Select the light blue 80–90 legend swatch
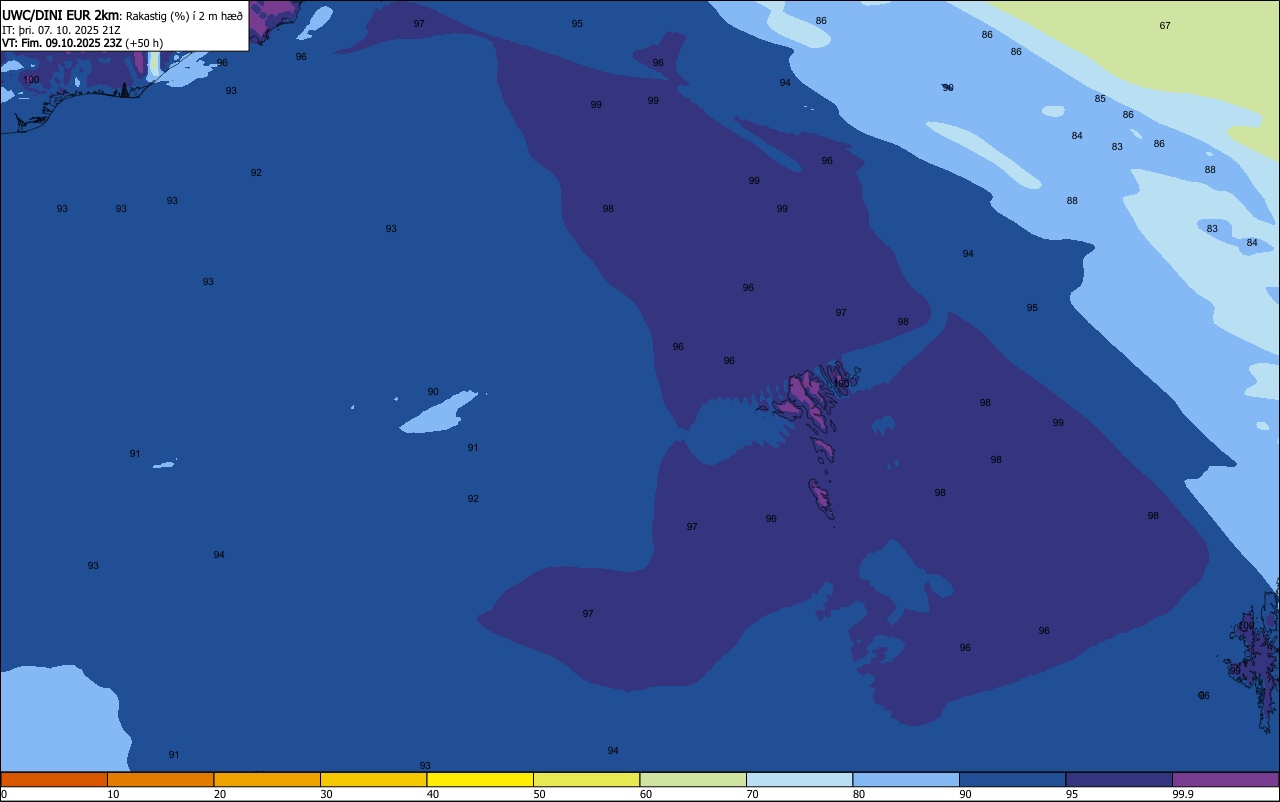The image size is (1280, 802). pos(906,779)
